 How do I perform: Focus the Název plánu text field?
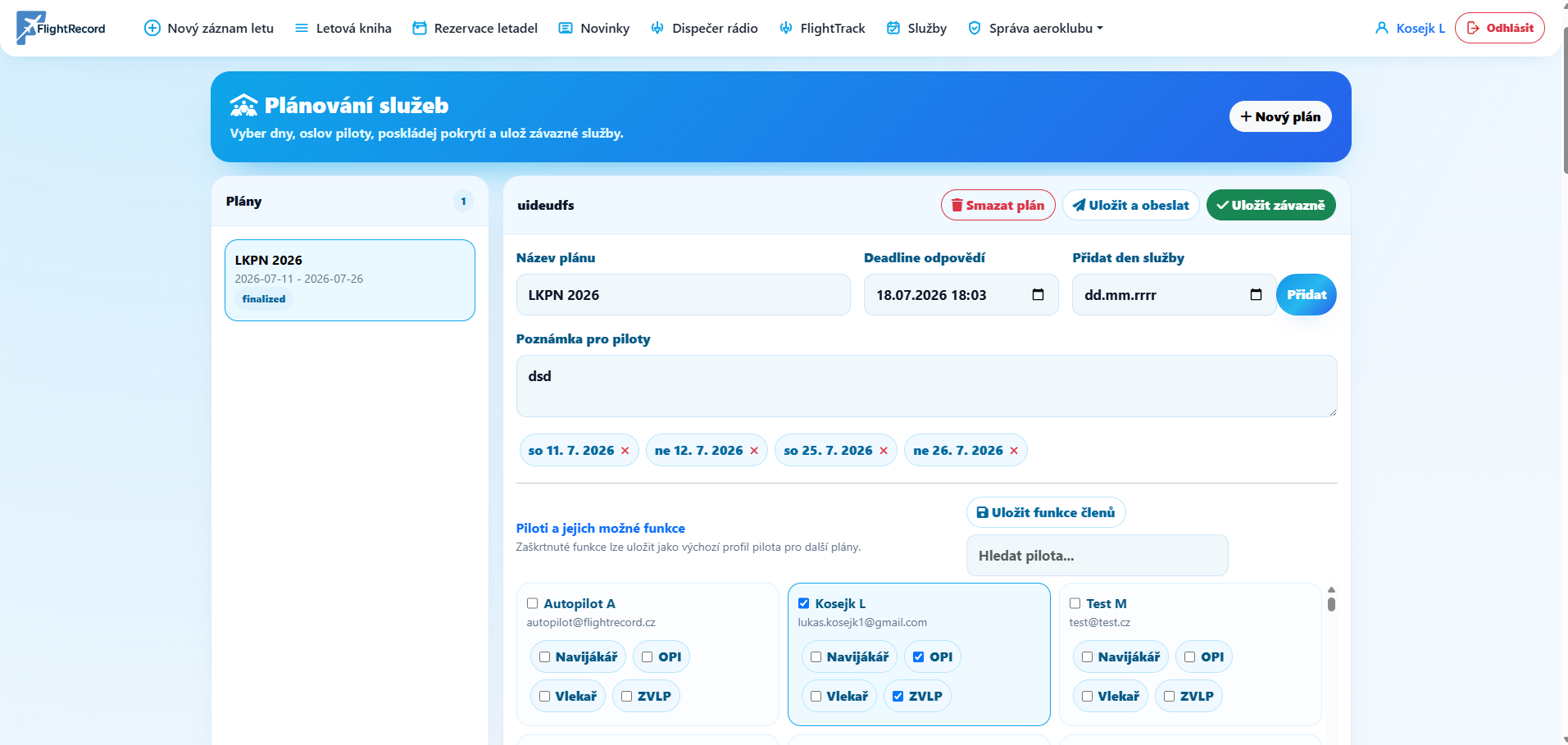[683, 295]
